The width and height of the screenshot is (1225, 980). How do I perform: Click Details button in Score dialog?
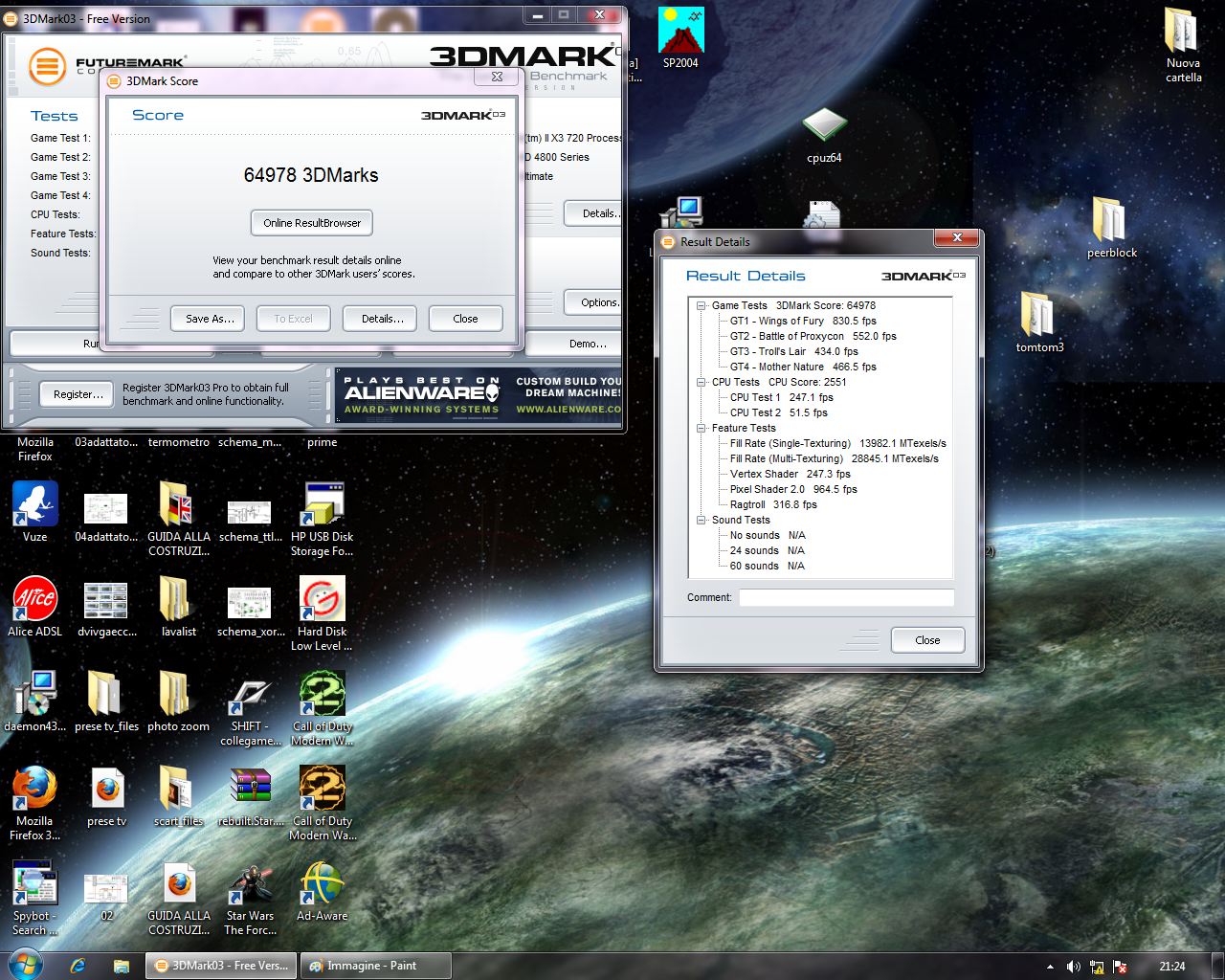[380, 319]
